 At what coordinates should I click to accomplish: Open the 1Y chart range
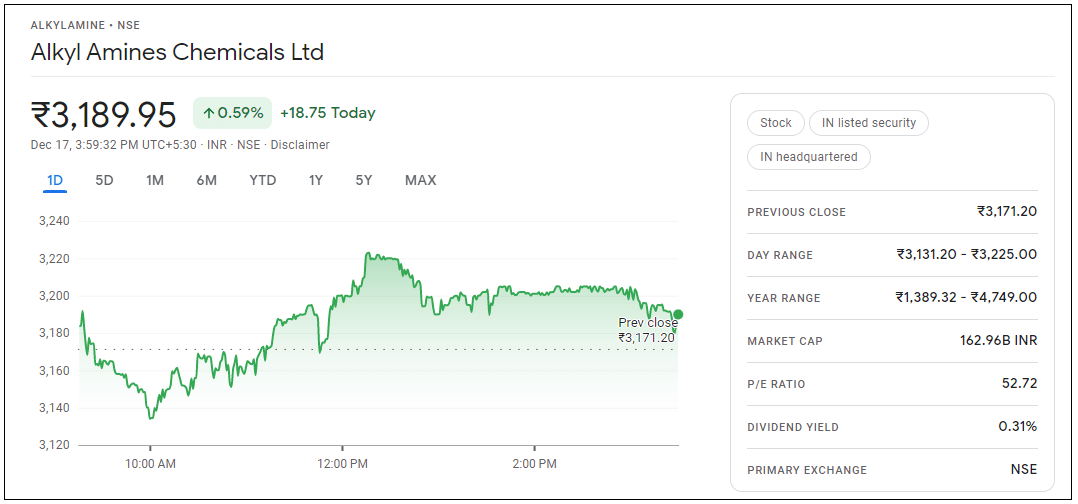point(316,181)
